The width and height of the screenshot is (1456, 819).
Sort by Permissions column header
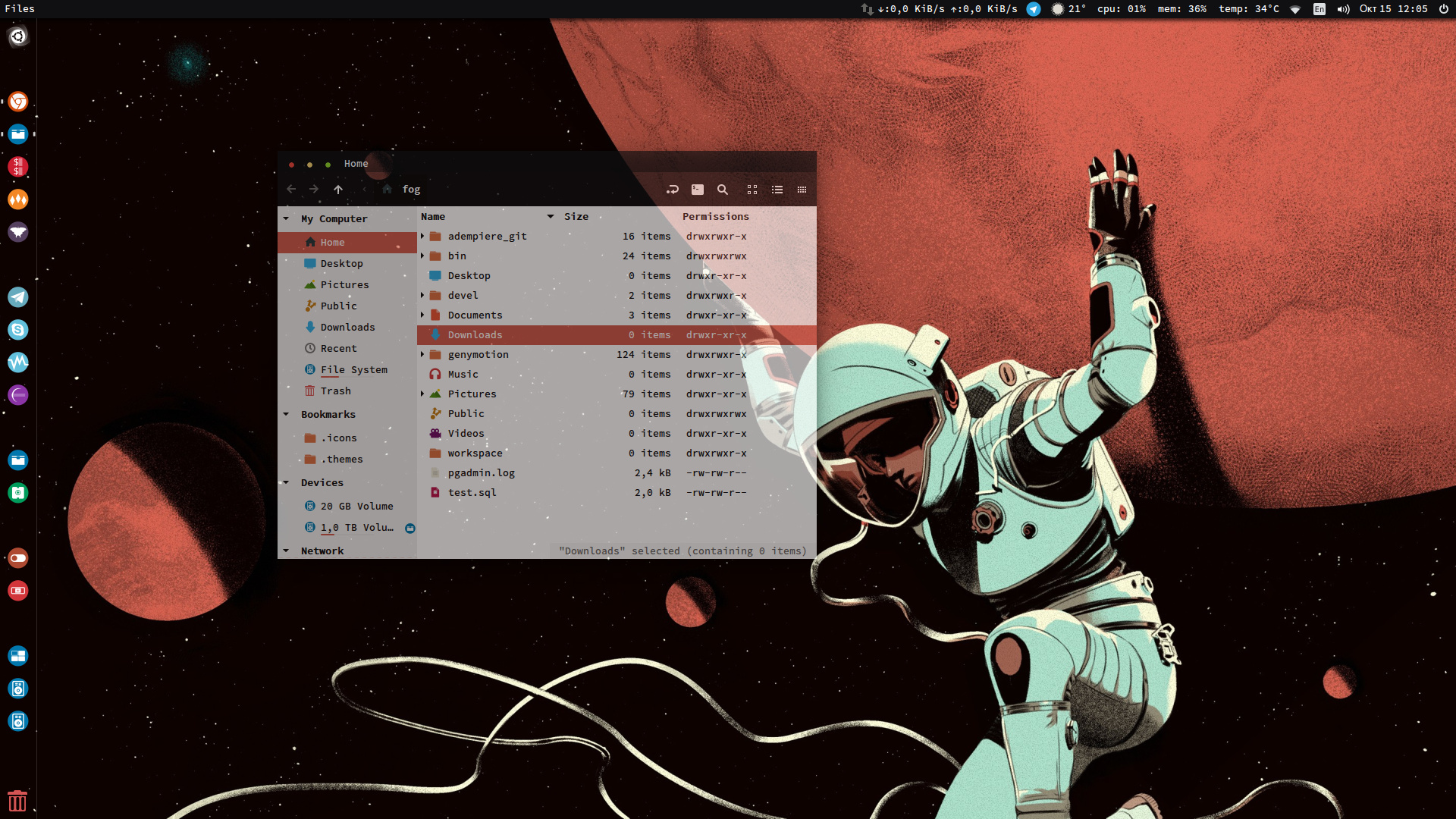(x=715, y=217)
